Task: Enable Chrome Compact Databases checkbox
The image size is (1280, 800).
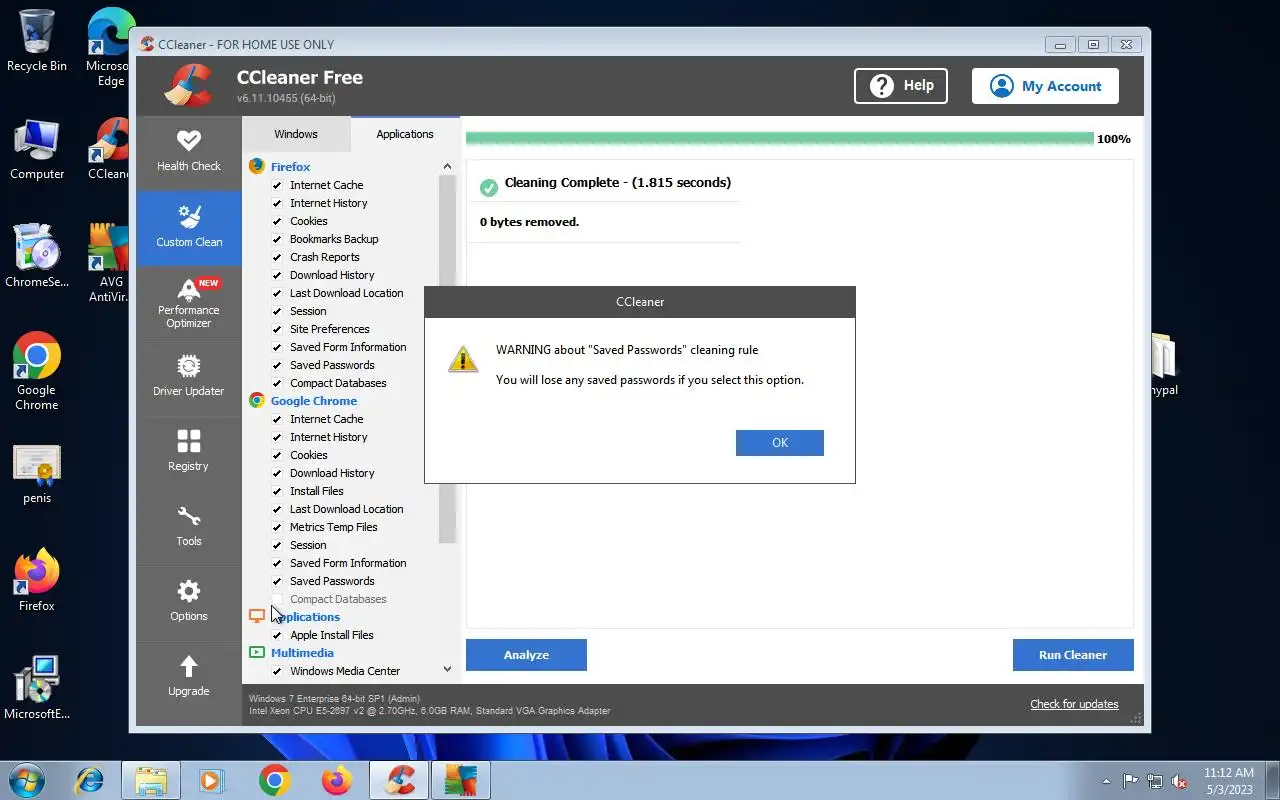Action: (x=277, y=599)
